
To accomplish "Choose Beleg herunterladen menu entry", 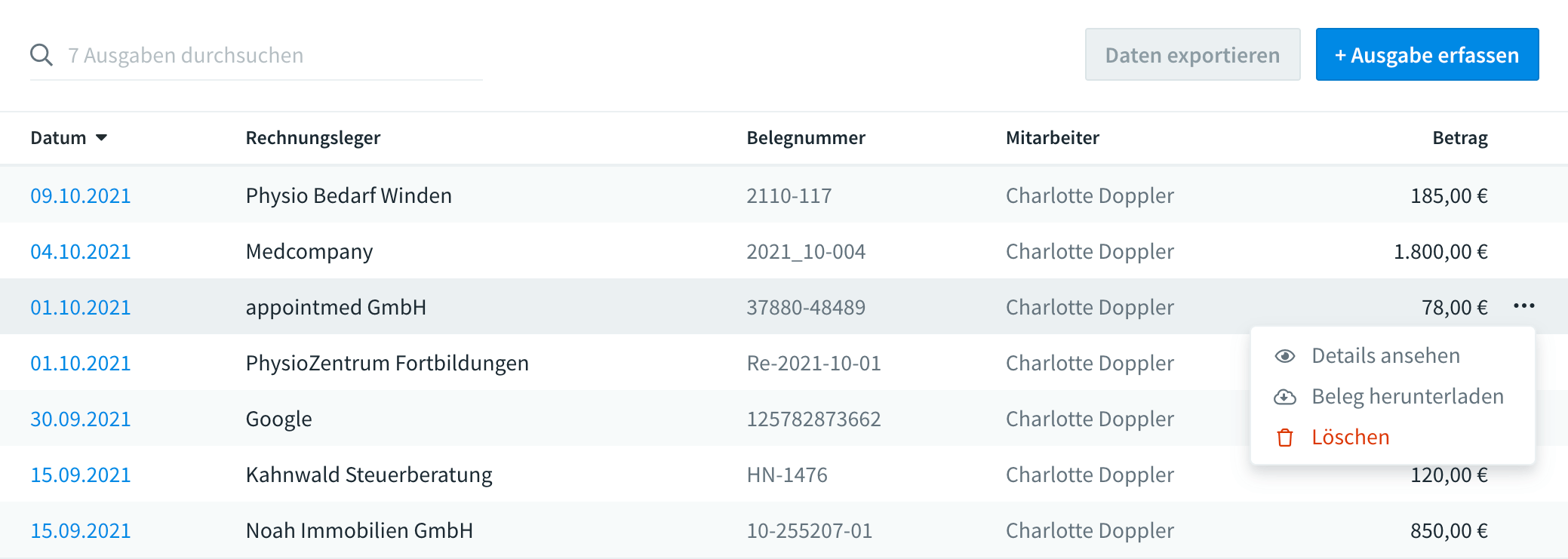I will (1407, 397).
